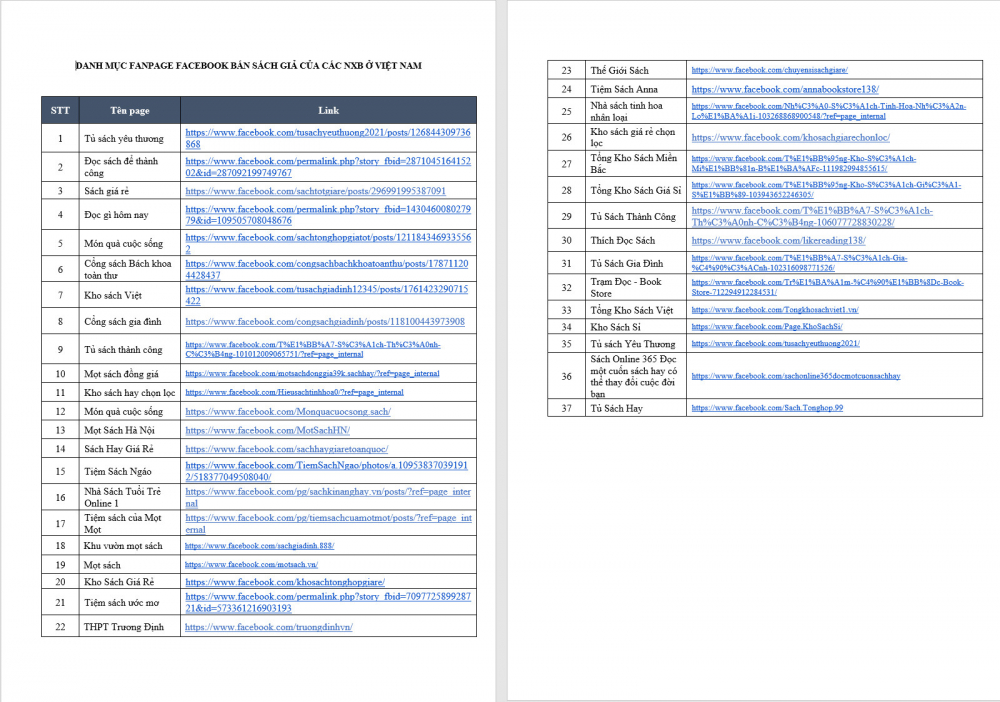1000x702 pixels.
Task: Click the khosachtonghopgiare link
Action: [286, 581]
